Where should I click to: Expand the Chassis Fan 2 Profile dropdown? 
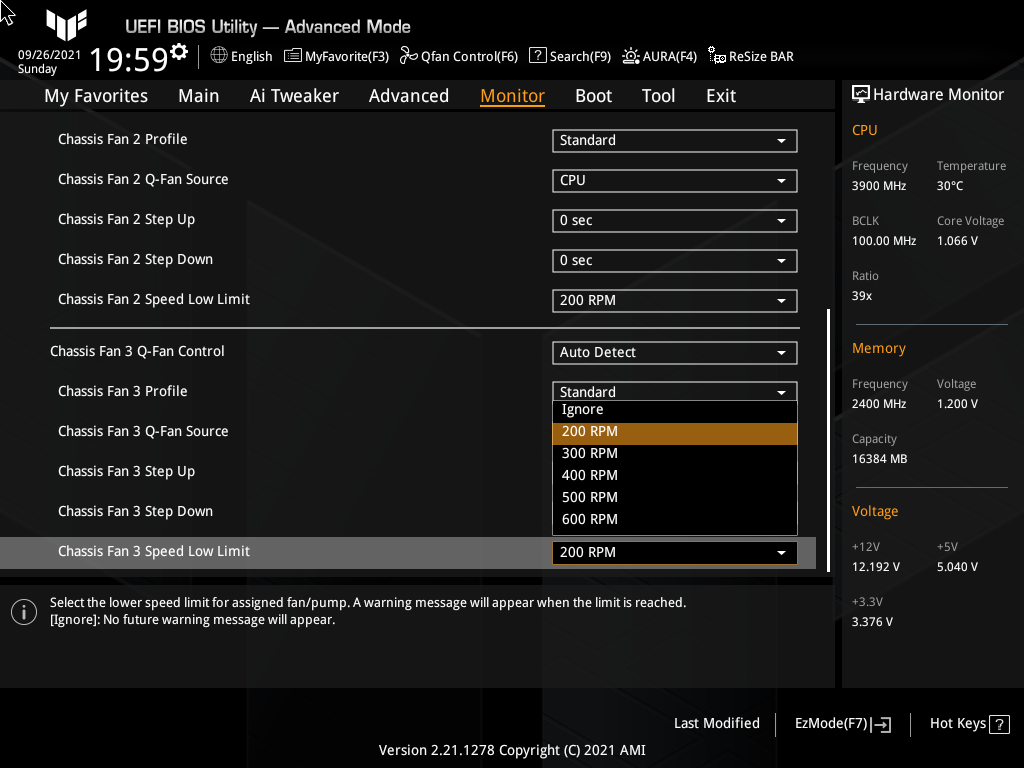click(x=674, y=140)
